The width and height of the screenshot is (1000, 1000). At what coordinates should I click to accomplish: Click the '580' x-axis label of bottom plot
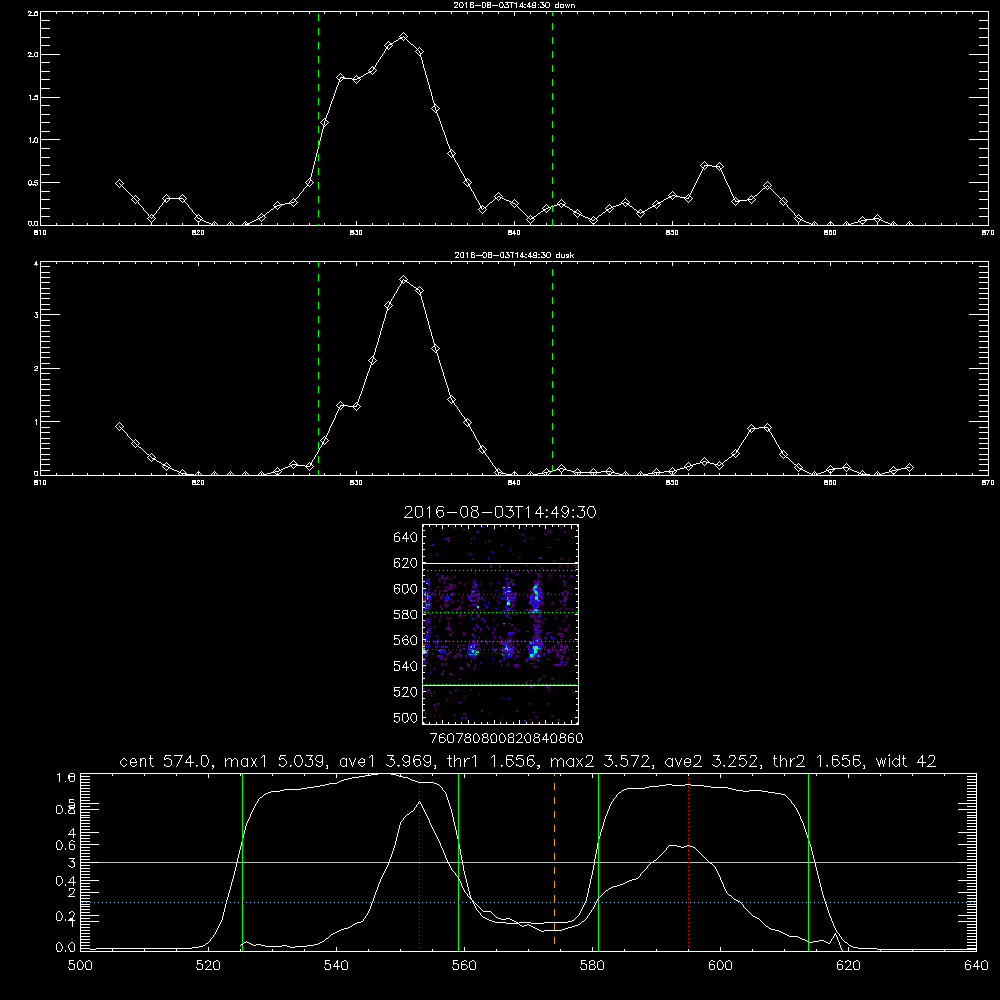point(592,966)
